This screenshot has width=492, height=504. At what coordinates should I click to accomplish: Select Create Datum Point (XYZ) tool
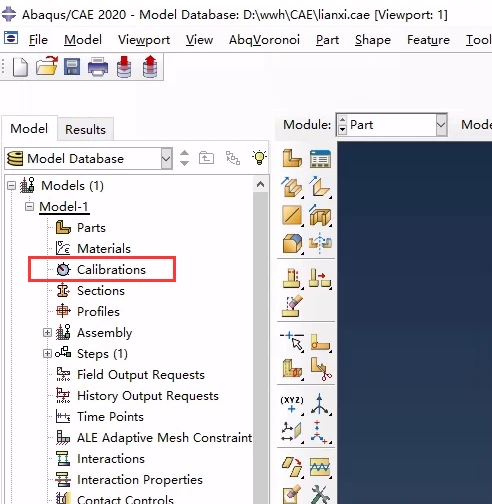(292, 404)
